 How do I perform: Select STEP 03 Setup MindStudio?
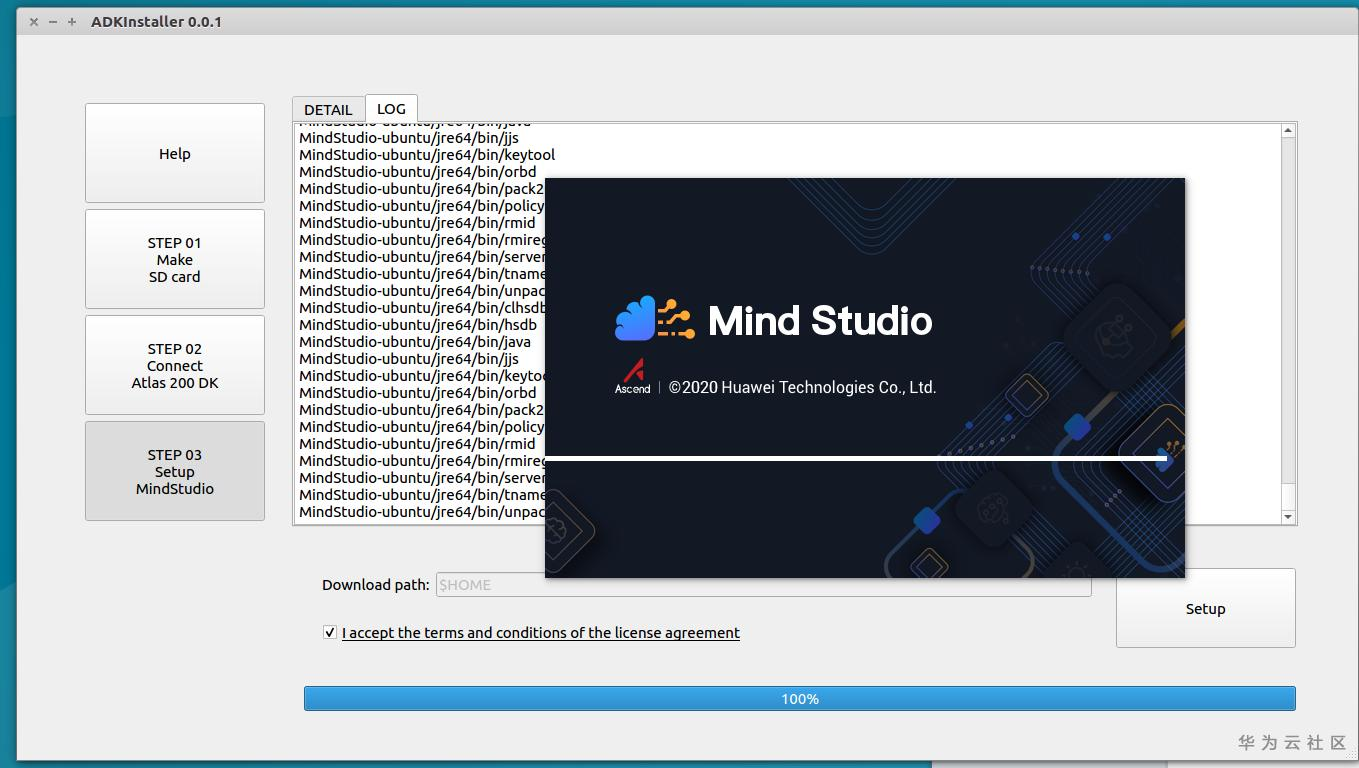(x=175, y=471)
